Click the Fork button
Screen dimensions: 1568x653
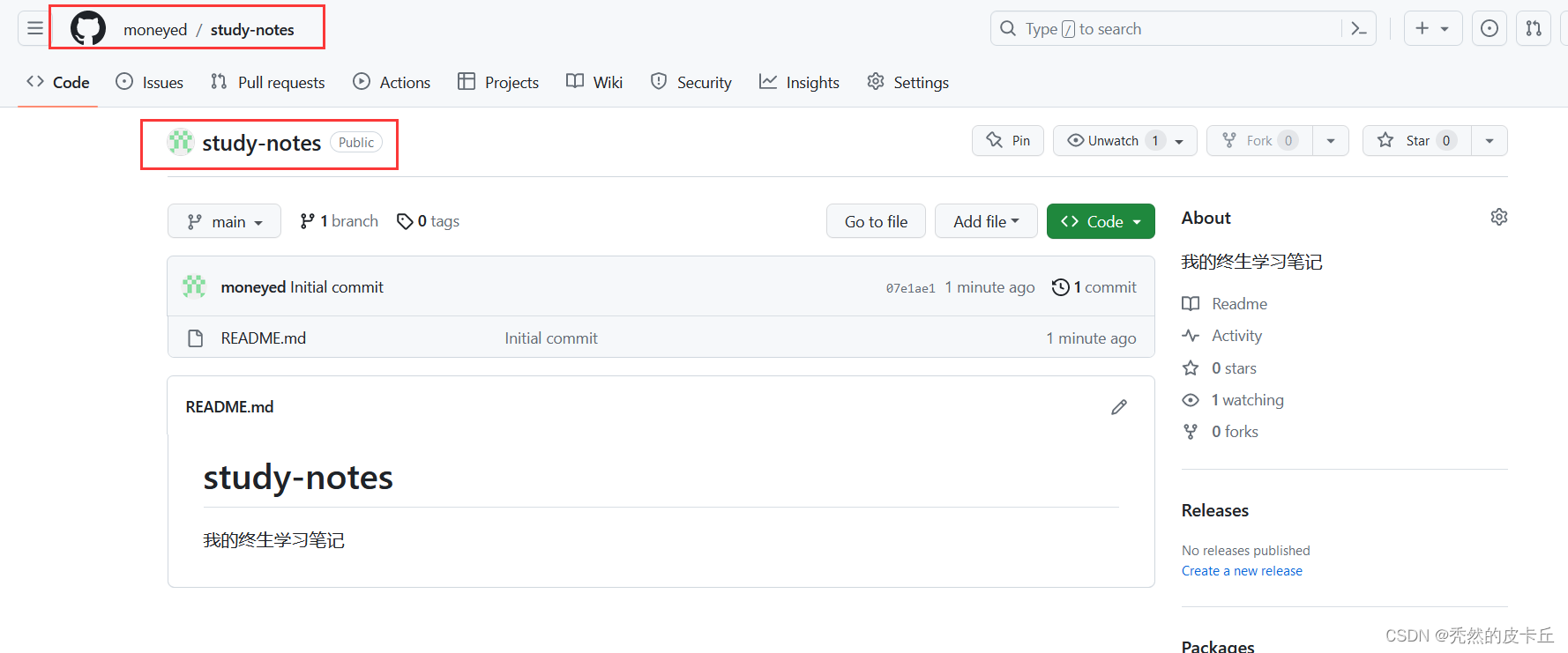click(1259, 141)
